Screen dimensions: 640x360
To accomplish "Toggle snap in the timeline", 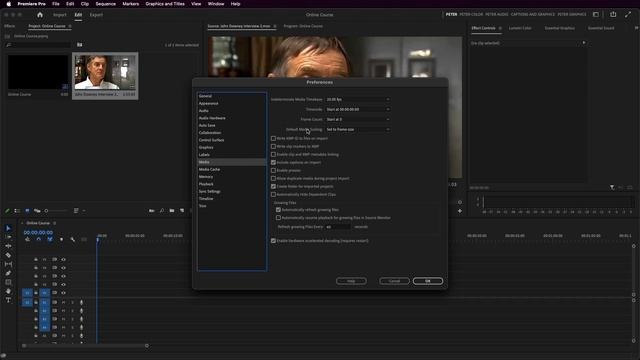I will point(39,240).
